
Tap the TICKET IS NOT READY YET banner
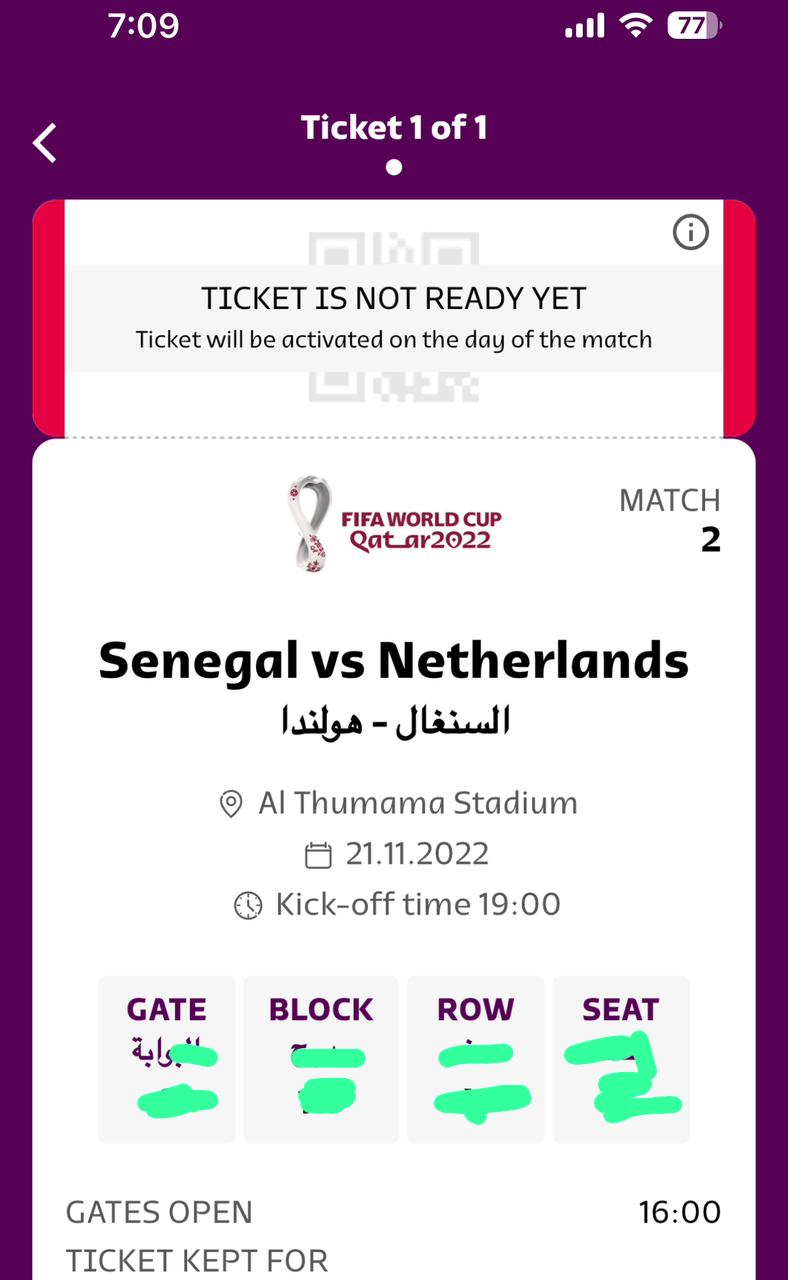tap(394, 317)
